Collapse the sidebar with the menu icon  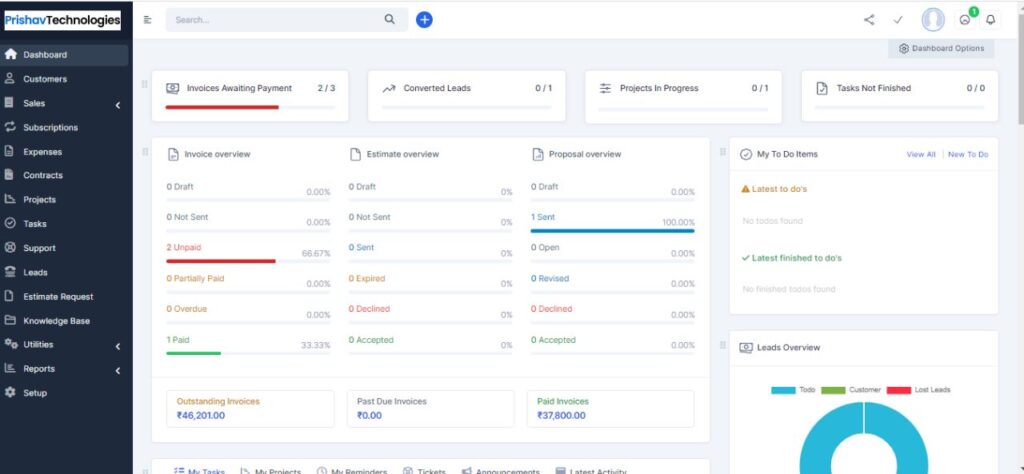tap(148, 20)
